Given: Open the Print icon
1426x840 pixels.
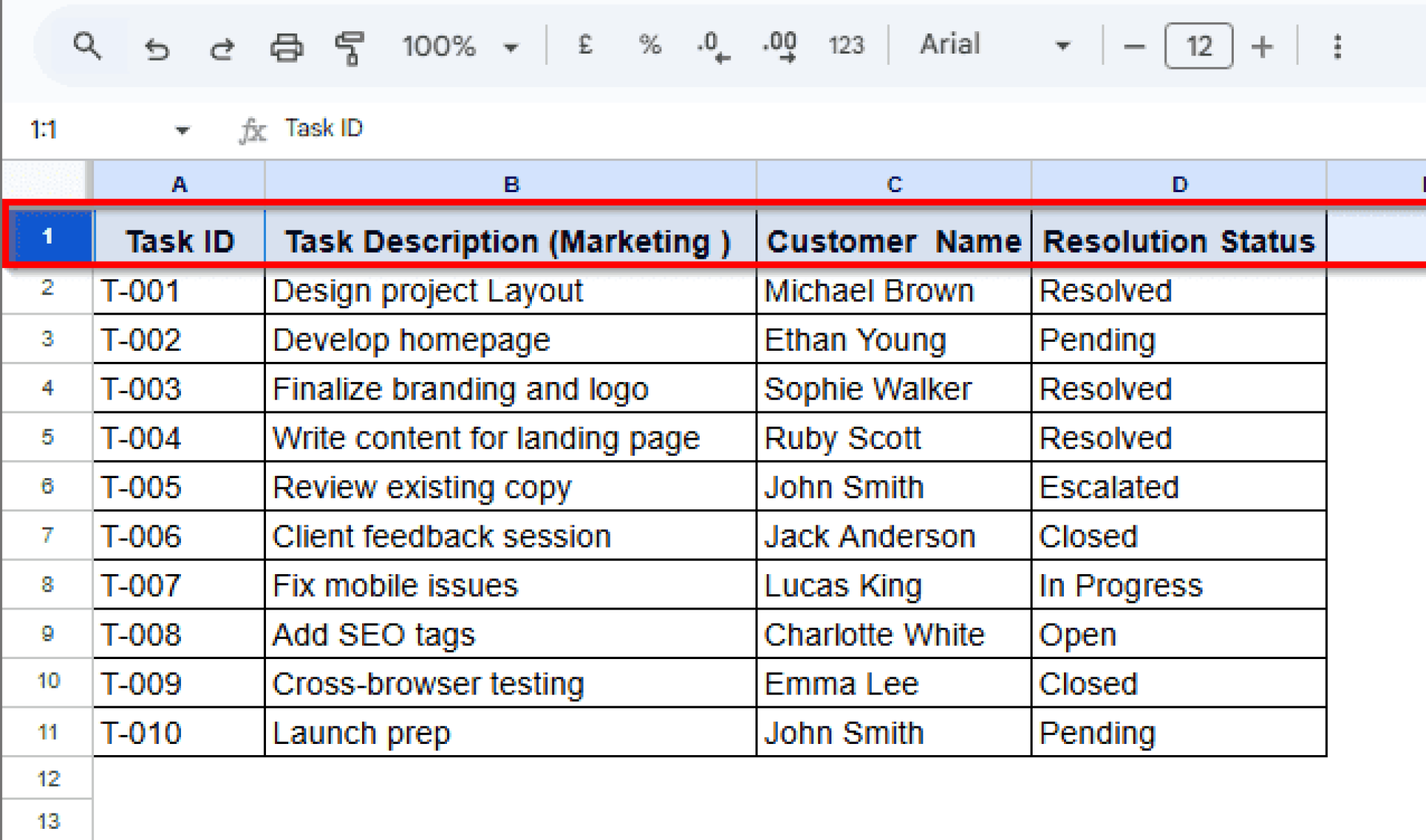Looking at the screenshot, I should coord(285,47).
